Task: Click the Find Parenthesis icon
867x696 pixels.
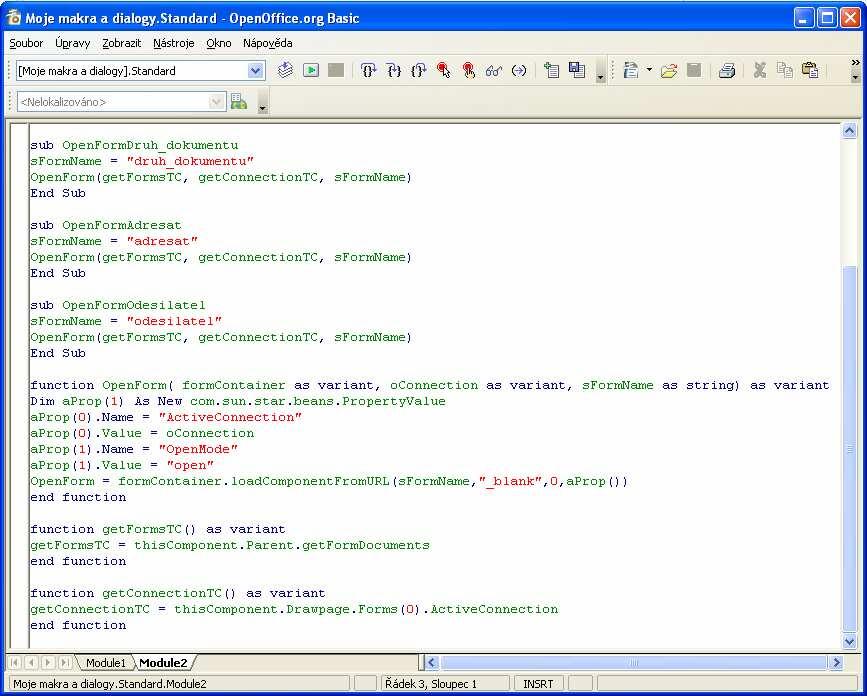Action: [x=519, y=70]
